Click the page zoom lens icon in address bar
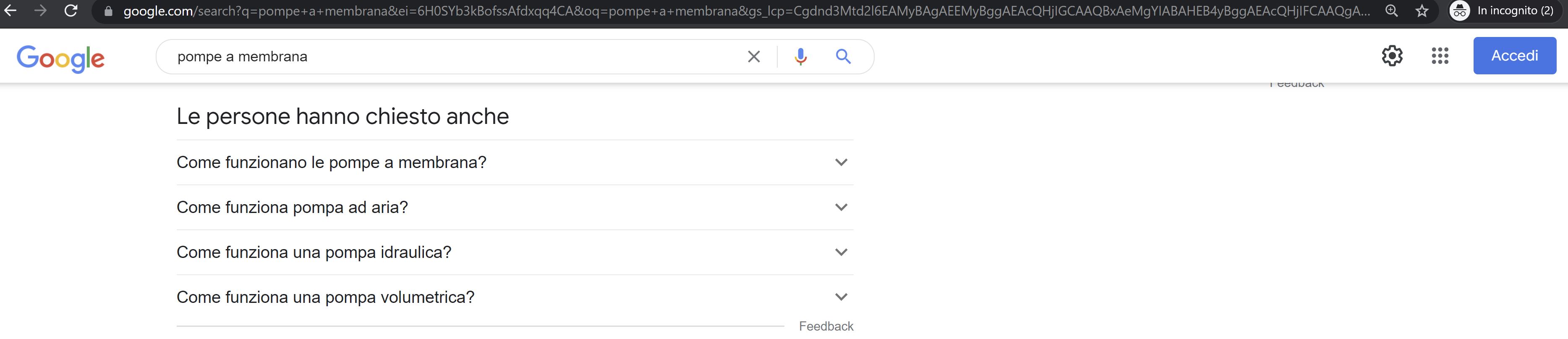This screenshot has height=339, width=1568. [1391, 11]
